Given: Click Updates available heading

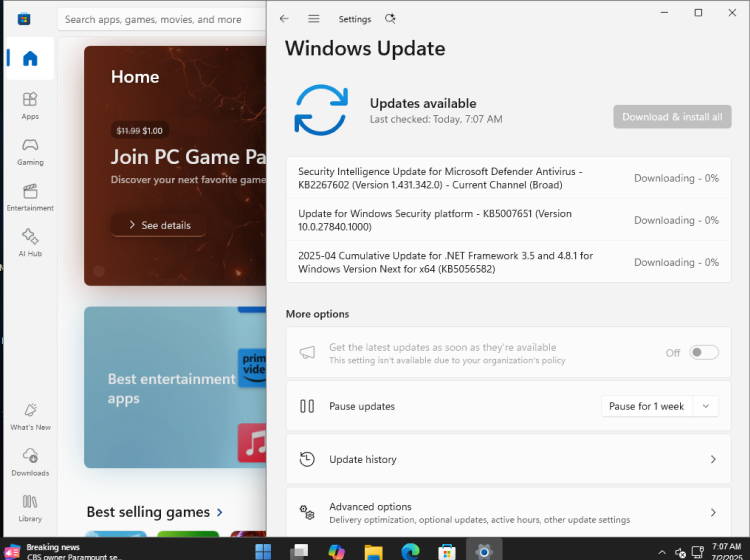Looking at the screenshot, I should click(423, 103).
